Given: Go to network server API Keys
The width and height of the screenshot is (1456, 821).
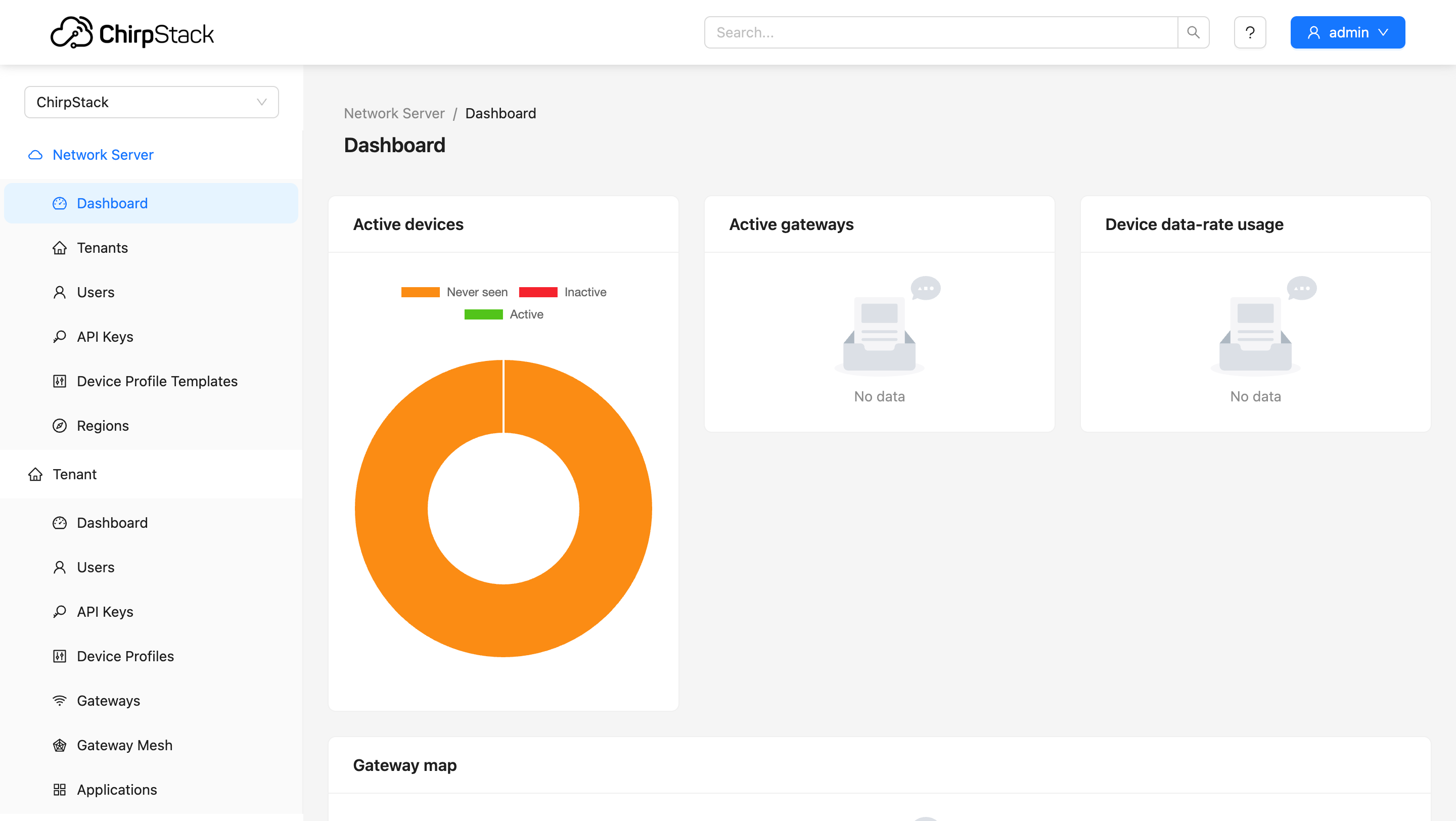Looking at the screenshot, I should 105,337.
